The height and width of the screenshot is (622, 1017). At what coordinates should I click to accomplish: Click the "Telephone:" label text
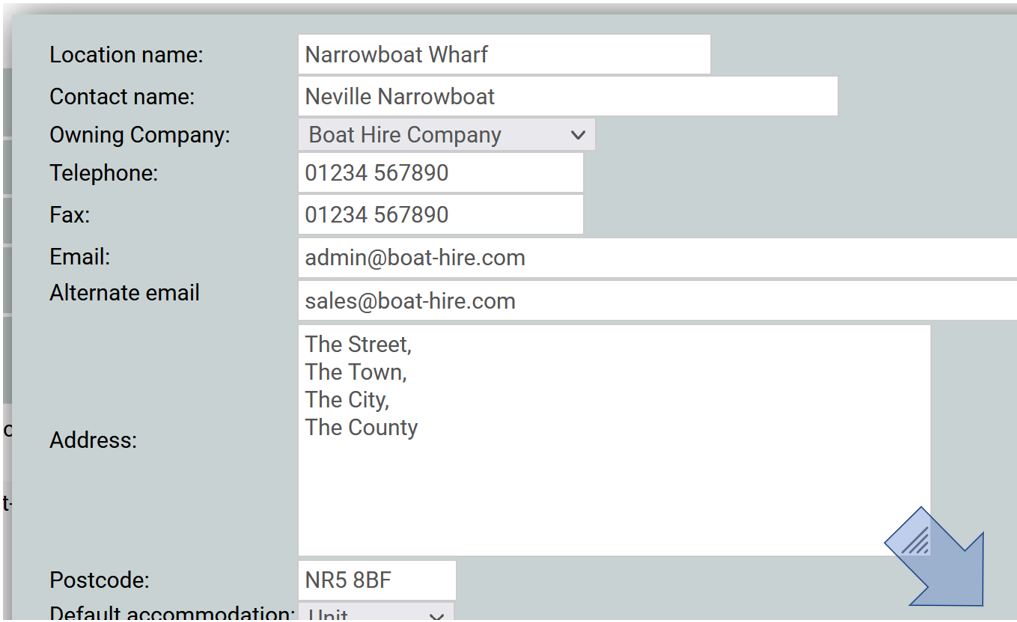(104, 173)
